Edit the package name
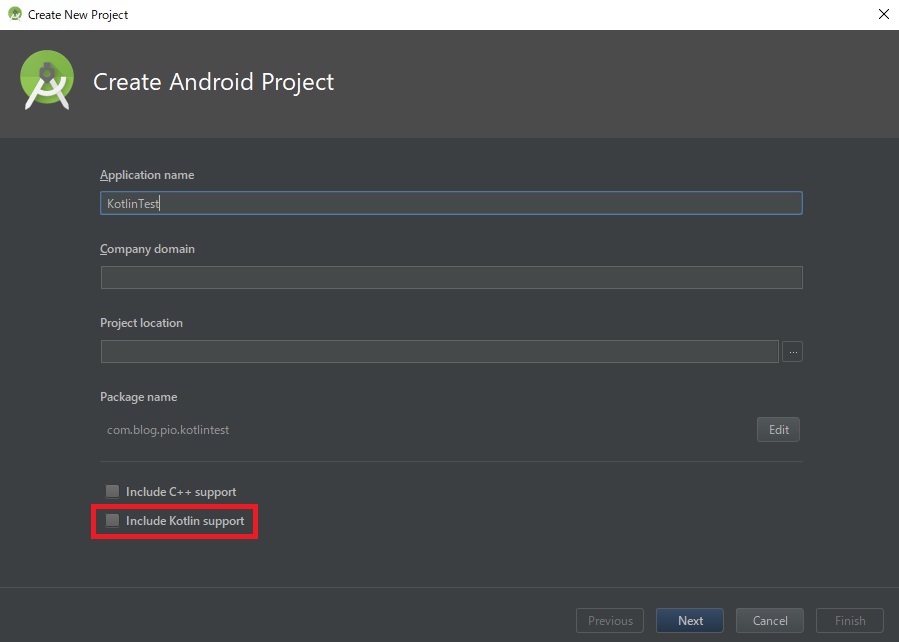The height and width of the screenshot is (642, 899). [x=778, y=429]
